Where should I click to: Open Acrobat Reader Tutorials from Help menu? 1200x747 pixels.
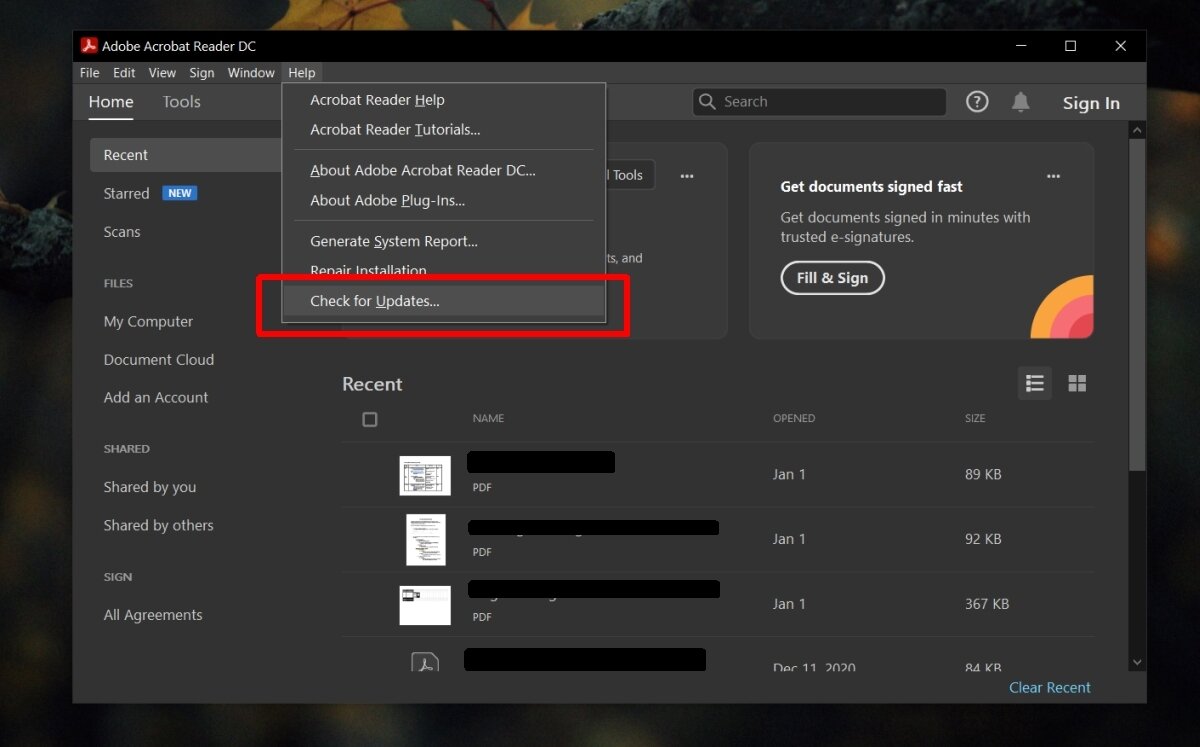[x=395, y=130]
